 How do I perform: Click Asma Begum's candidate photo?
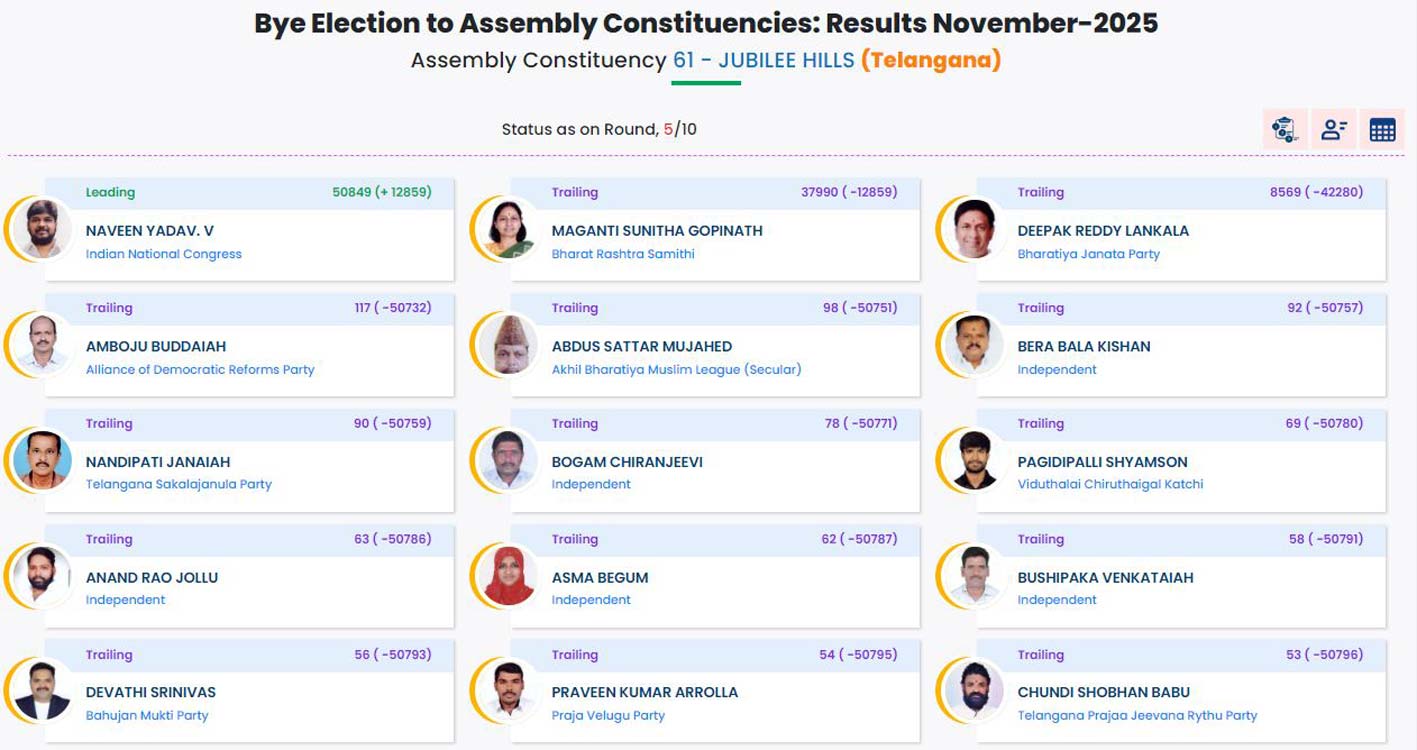pyautogui.click(x=504, y=575)
